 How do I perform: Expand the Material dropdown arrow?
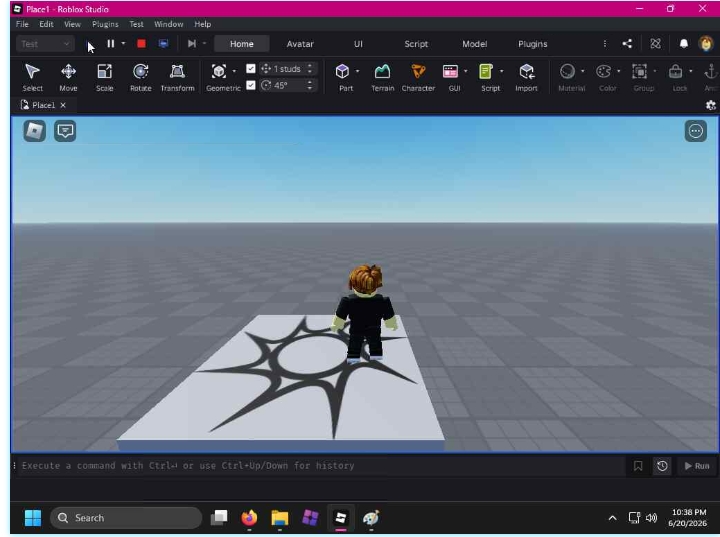tap(583, 71)
